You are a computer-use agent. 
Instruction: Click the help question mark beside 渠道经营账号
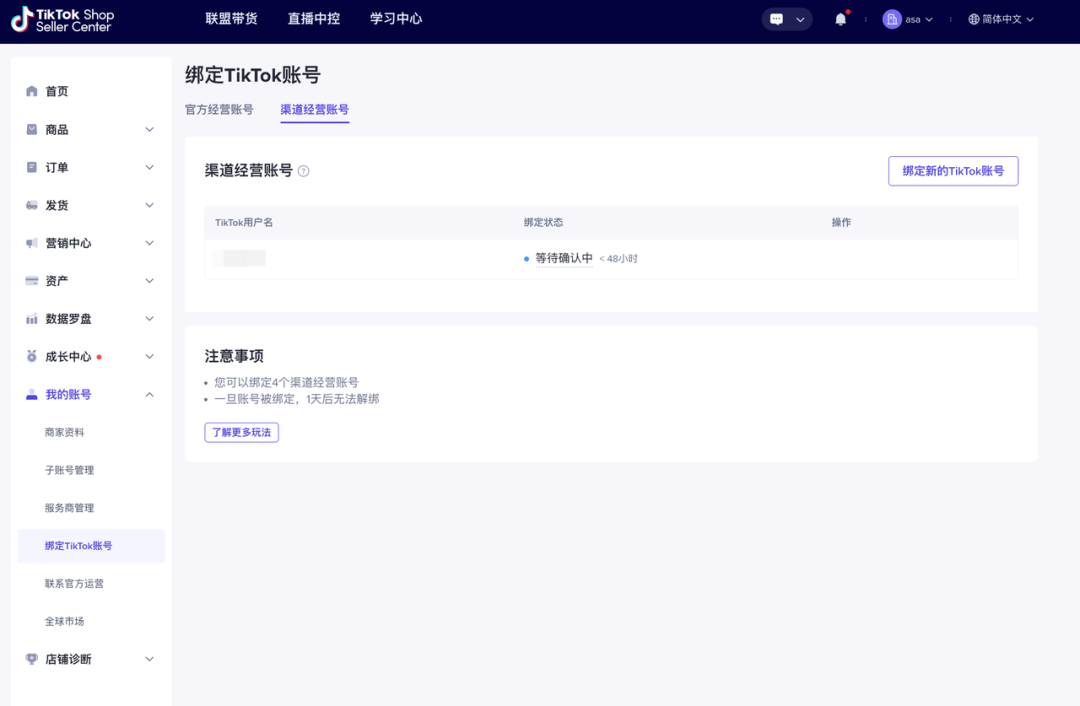302,171
